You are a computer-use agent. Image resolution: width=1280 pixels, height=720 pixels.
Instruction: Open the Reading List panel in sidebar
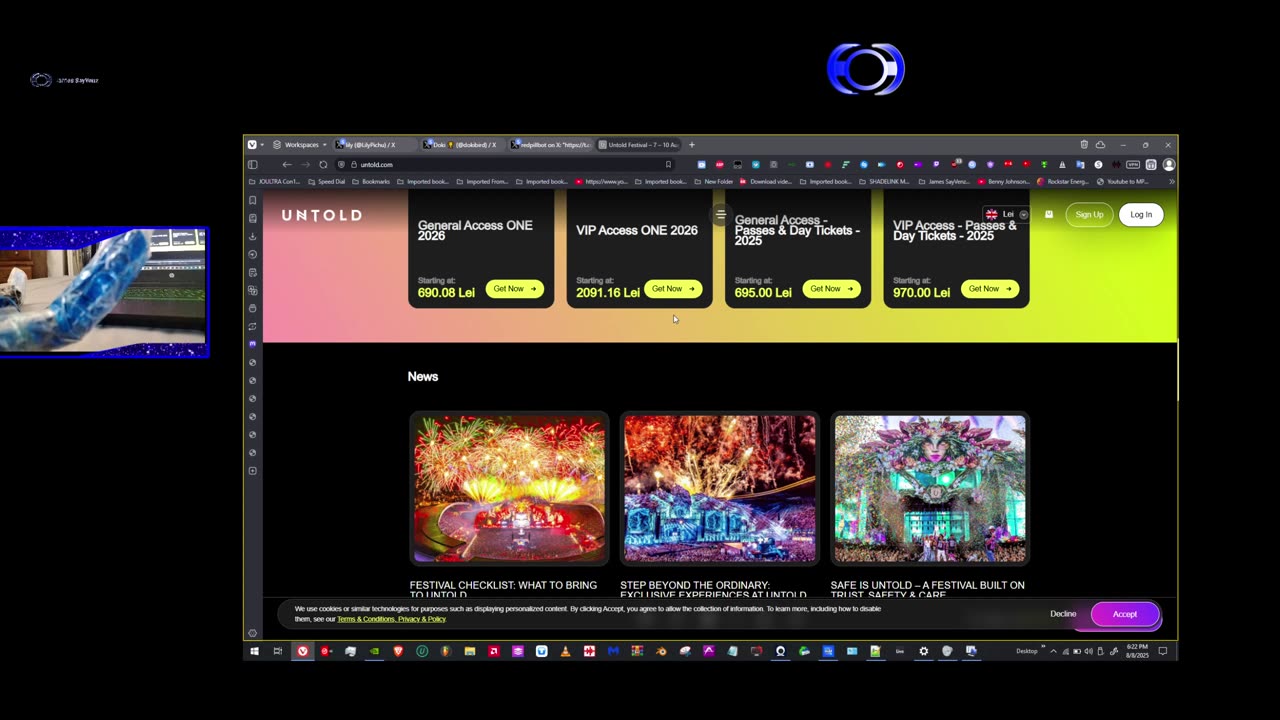(253, 218)
